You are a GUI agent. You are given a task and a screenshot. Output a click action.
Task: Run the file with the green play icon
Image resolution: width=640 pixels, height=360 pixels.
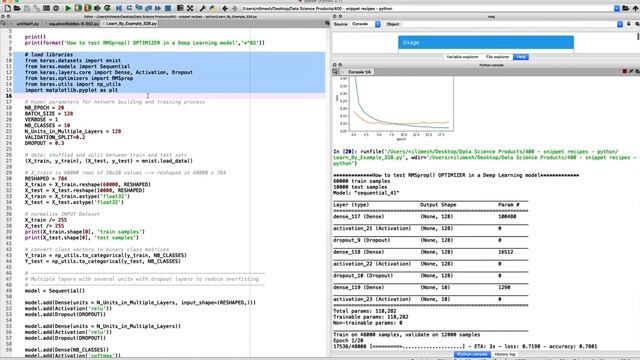click(68, 8)
